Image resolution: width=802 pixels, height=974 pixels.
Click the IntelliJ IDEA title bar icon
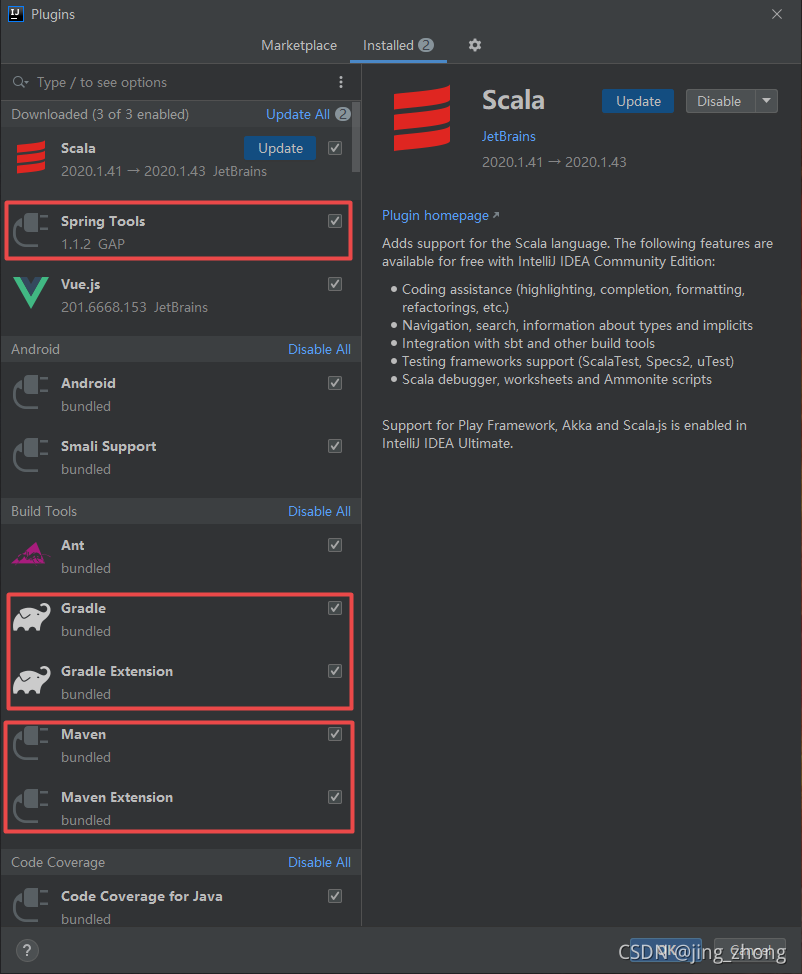[16, 14]
